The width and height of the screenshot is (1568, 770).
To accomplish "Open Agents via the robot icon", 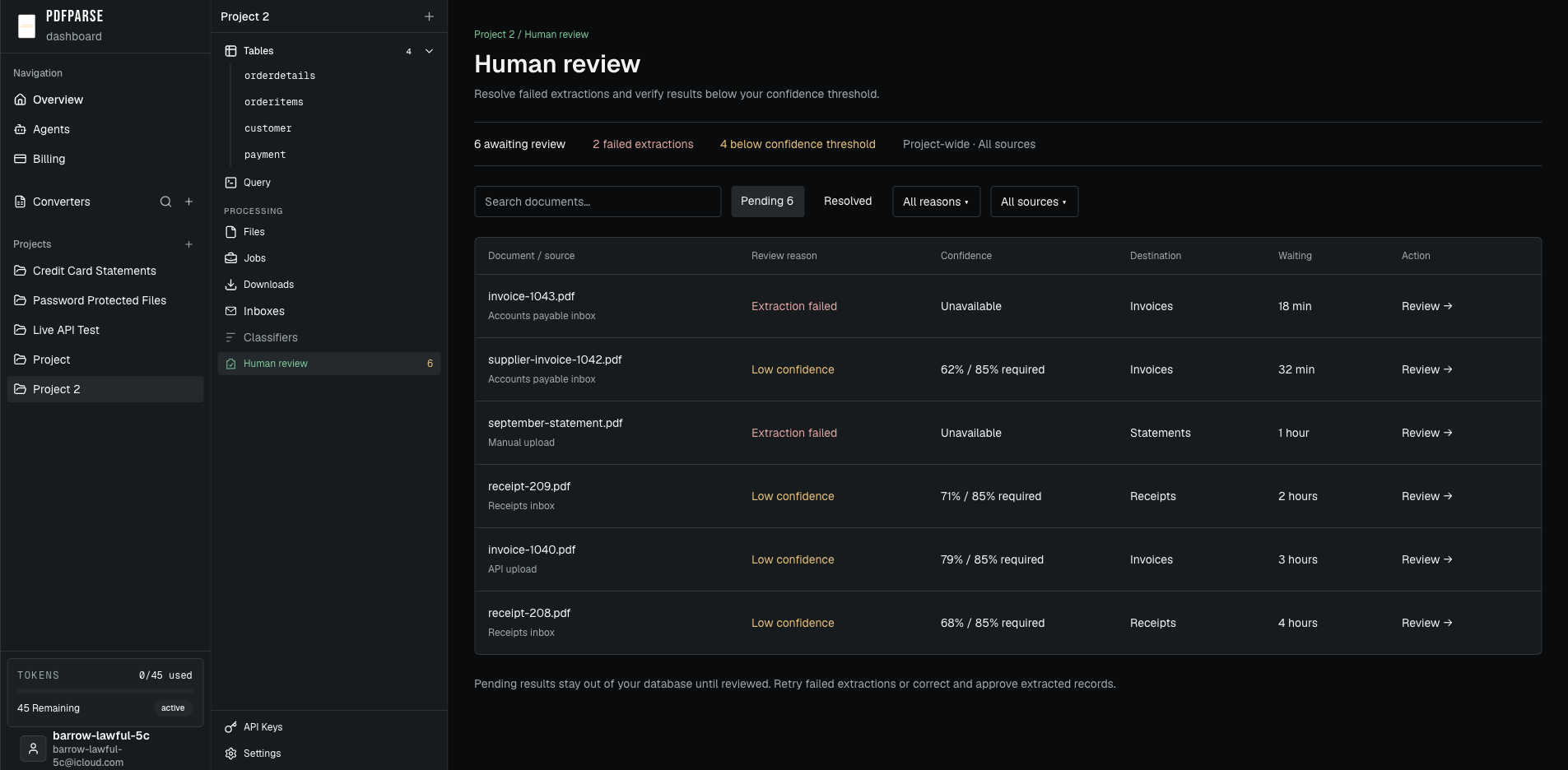I will (x=21, y=129).
